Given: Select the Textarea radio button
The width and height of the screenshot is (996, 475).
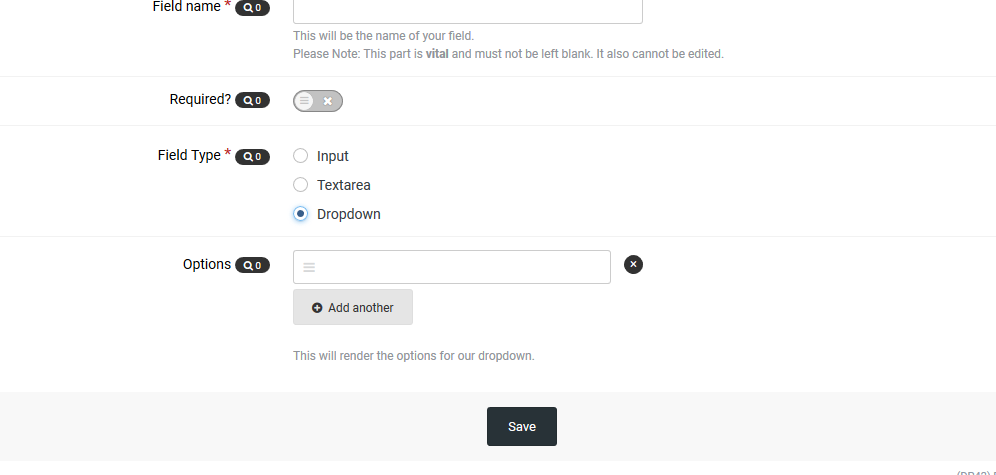Looking at the screenshot, I should tap(300, 185).
